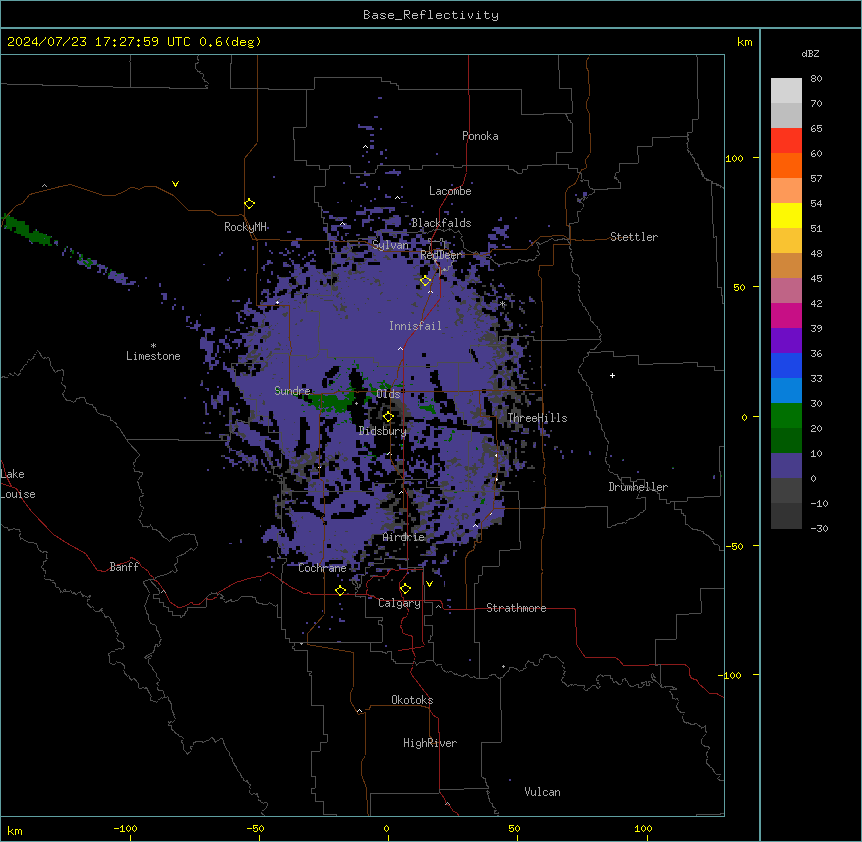Screen dimensions: 862x842
Task: Select the purple-blue swatch above 0 dBZ
Action: pyautogui.click(x=786, y=466)
